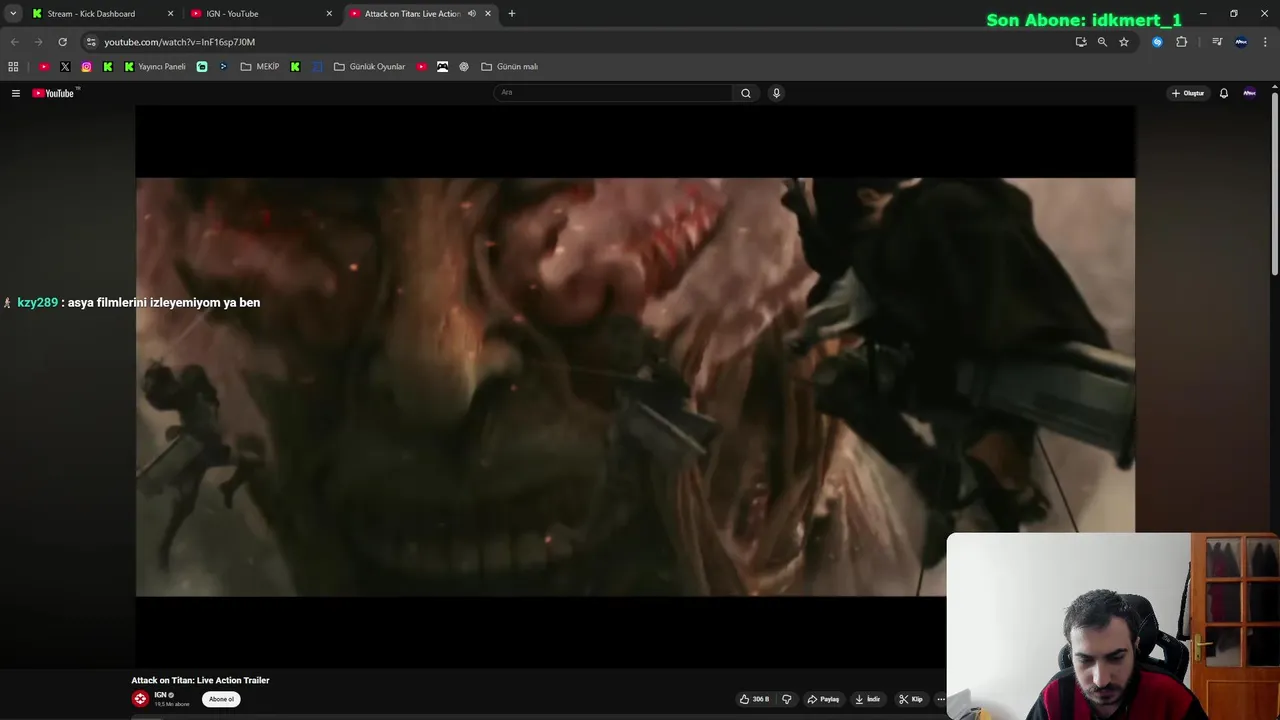Go forward with the forward arrow

click(x=38, y=42)
